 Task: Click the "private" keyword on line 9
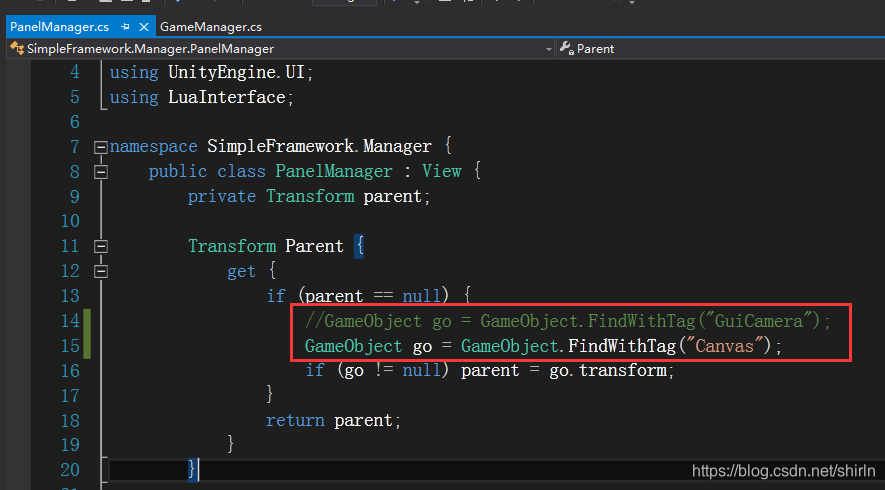point(222,196)
